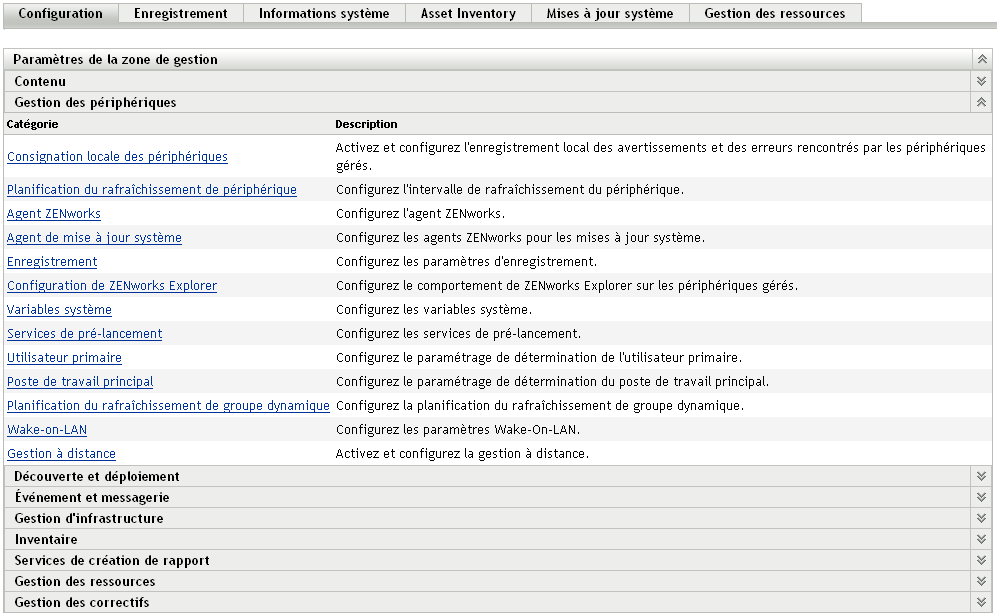The height and width of the screenshot is (616, 997).
Task: Go to Mises à jour système tab
Action: tap(609, 14)
